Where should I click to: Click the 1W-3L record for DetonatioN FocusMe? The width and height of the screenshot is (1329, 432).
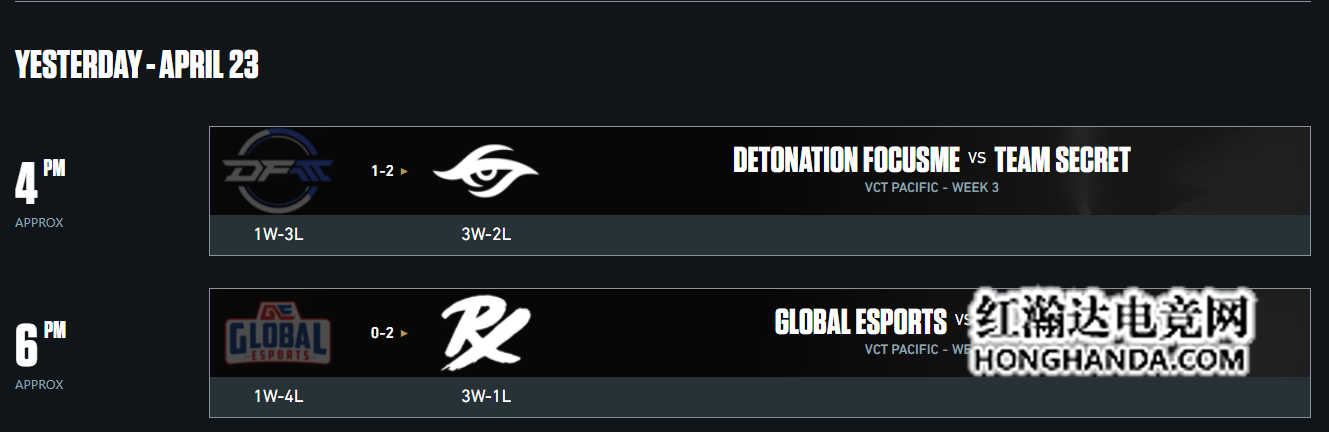point(278,234)
